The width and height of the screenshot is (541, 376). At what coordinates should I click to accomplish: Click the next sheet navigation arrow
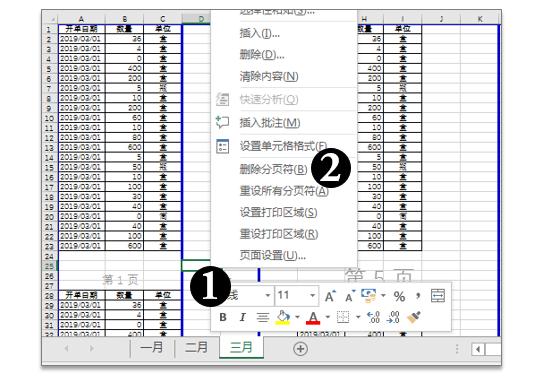point(91,348)
